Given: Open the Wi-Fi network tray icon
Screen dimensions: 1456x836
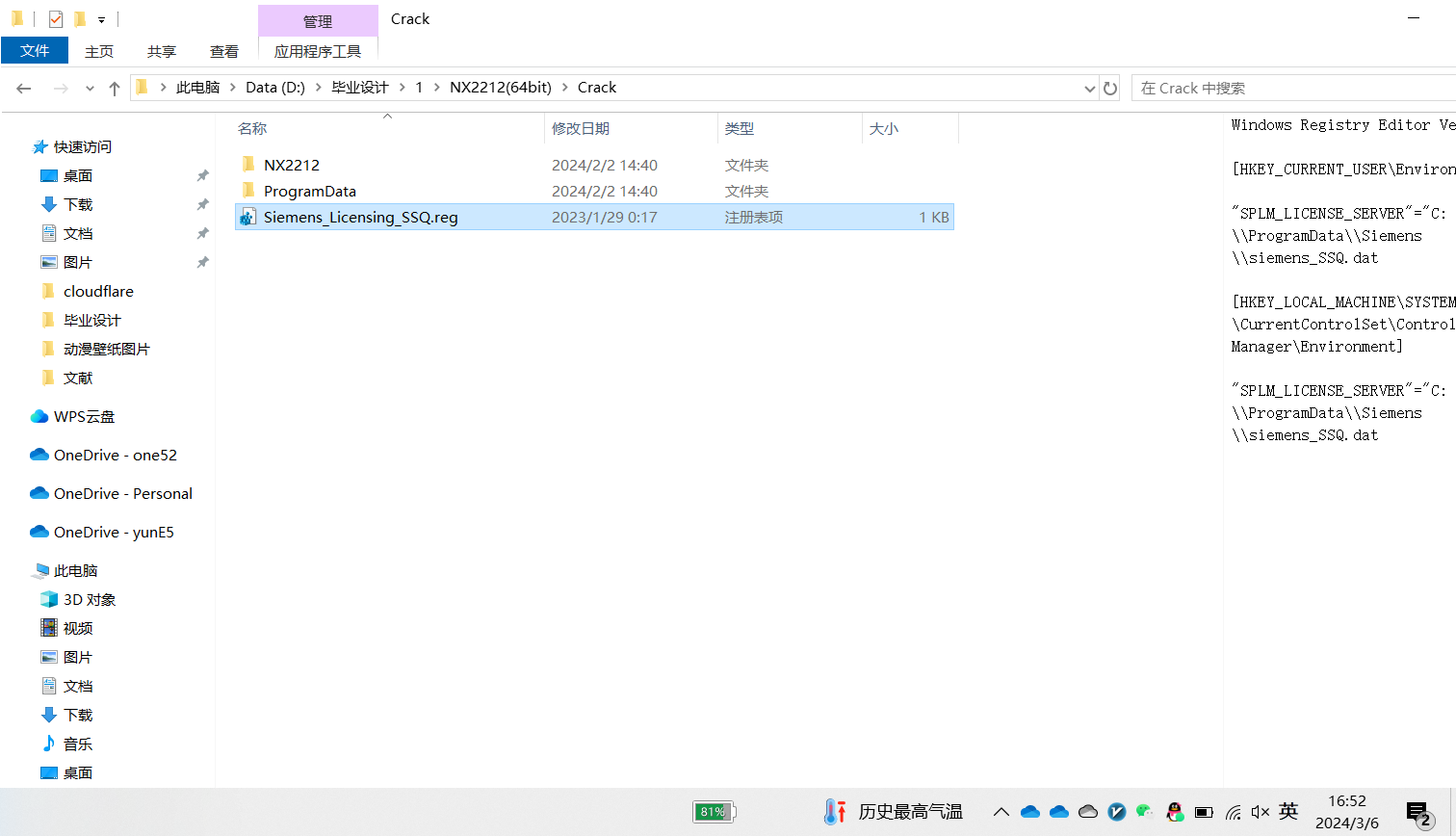Looking at the screenshot, I should point(1233,812).
